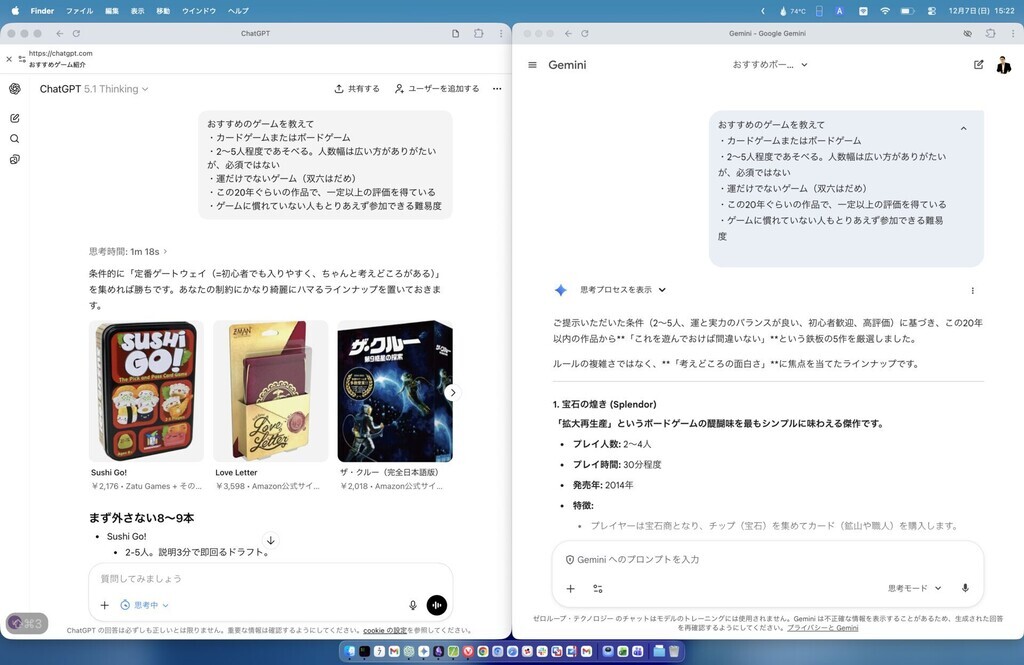This screenshot has width=1024, height=665.
Task: Focus the 質問してみましょう input field
Action: coord(270,579)
